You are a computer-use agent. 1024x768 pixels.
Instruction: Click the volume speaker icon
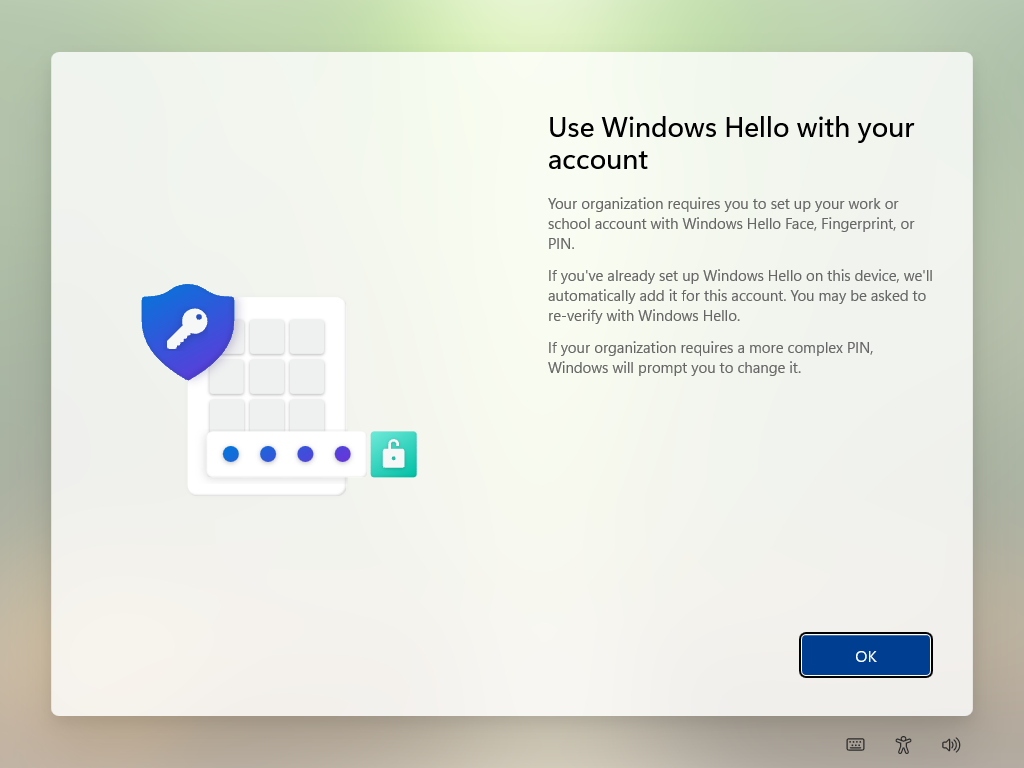tap(951, 744)
